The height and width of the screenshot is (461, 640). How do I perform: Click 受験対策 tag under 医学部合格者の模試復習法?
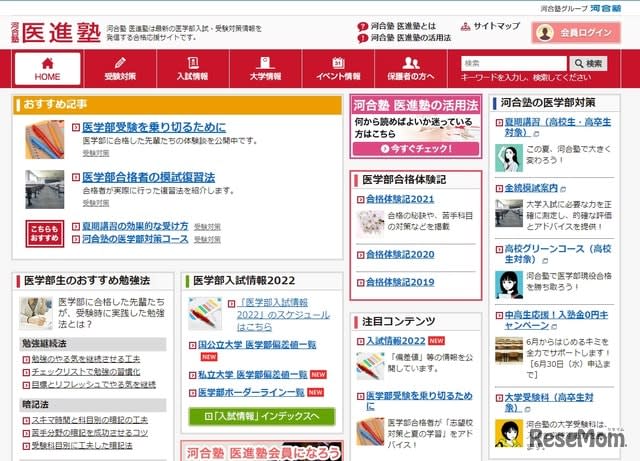[x=96, y=203]
